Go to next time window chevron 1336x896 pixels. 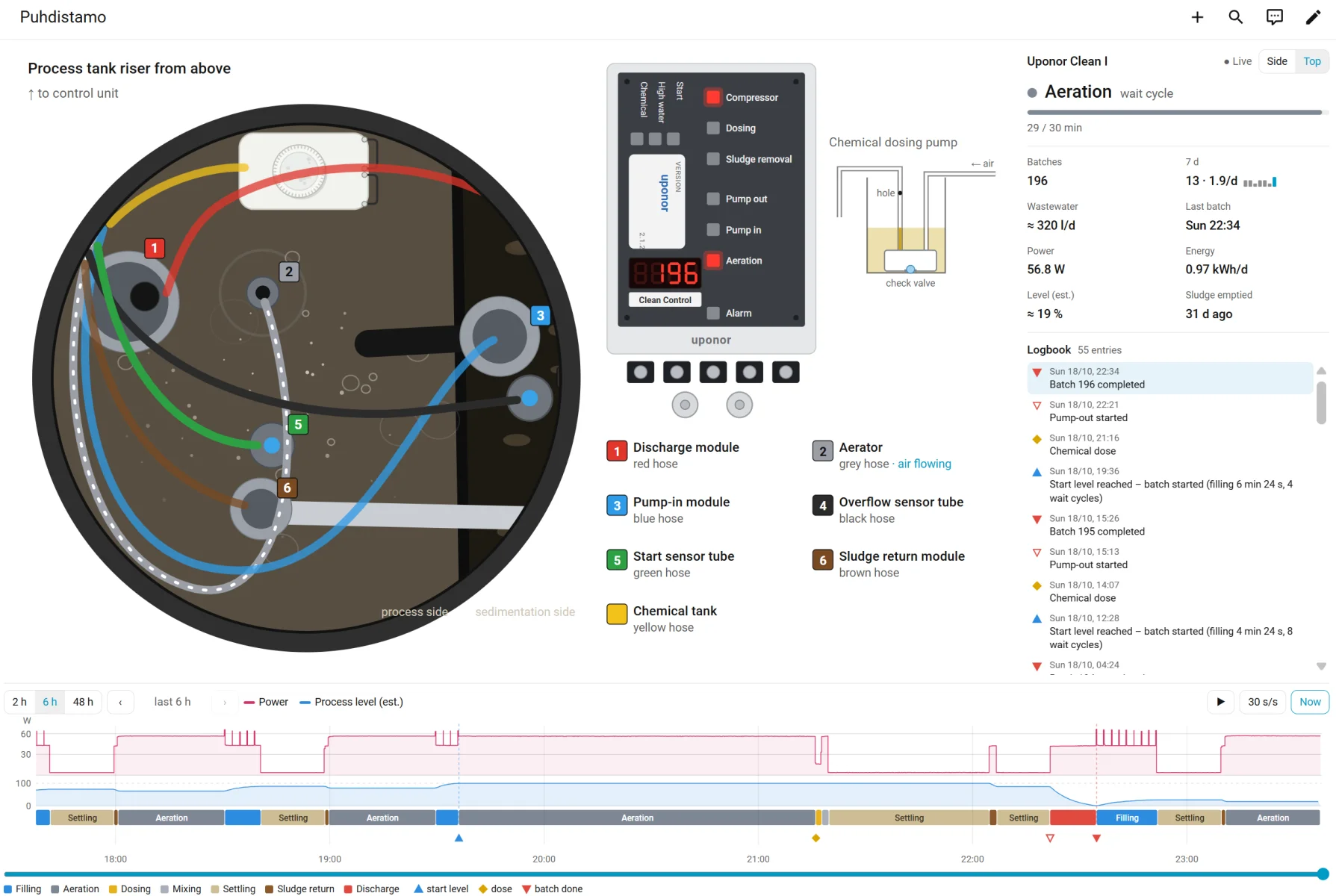pyautogui.click(x=225, y=702)
